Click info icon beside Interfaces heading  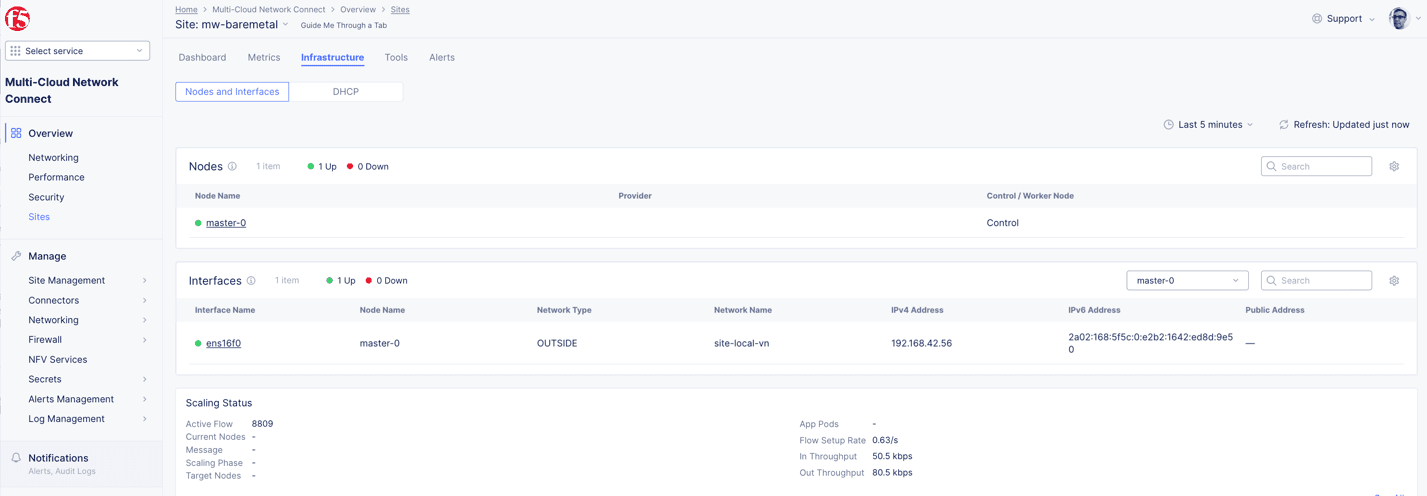click(251, 281)
